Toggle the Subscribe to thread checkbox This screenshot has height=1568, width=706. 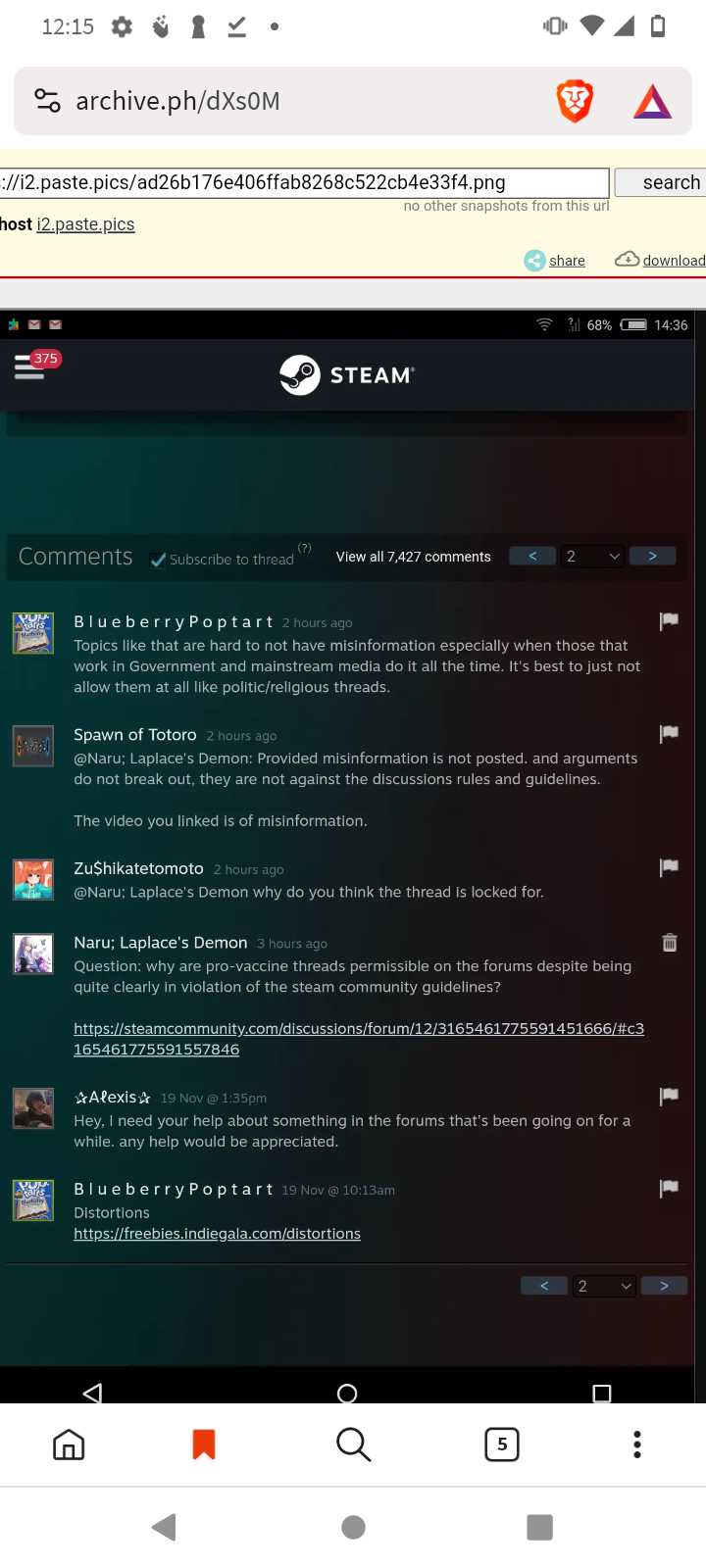coord(157,560)
